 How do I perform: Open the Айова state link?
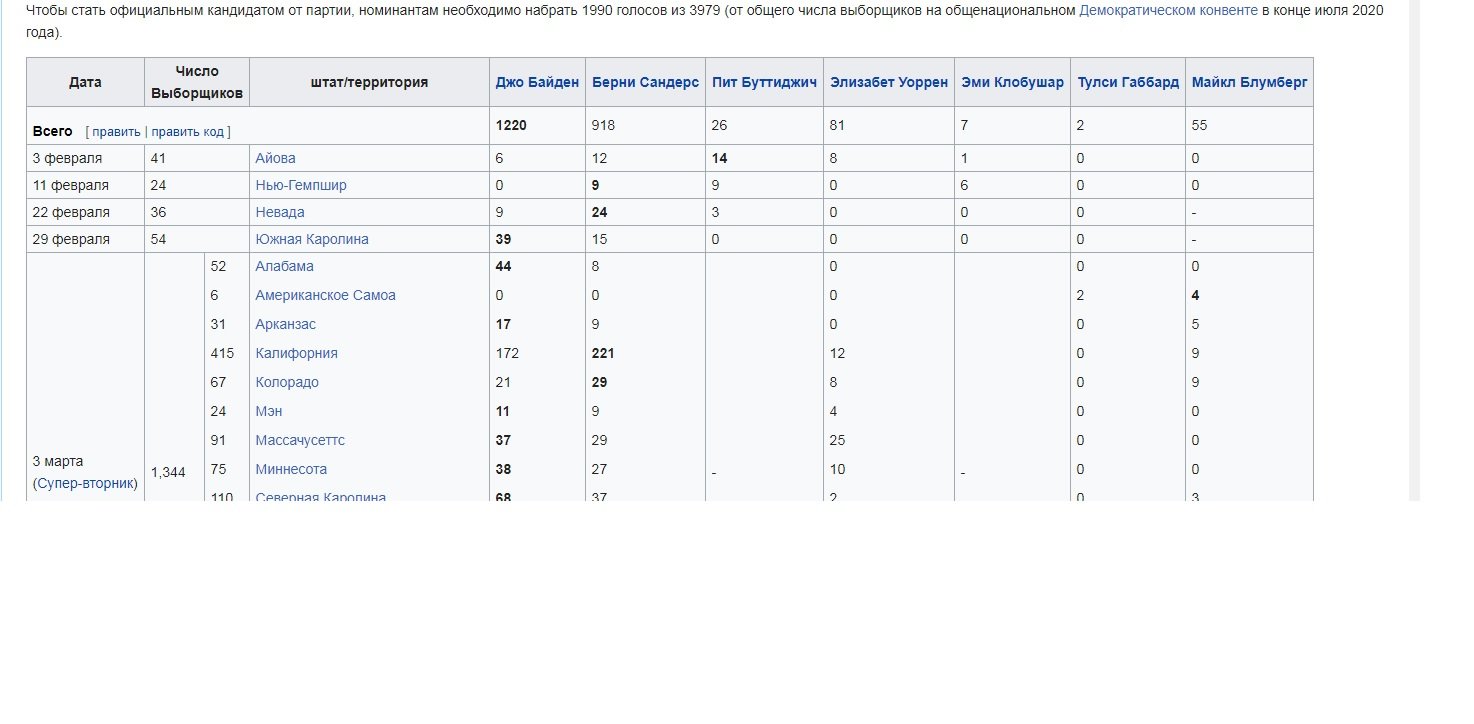(x=275, y=159)
